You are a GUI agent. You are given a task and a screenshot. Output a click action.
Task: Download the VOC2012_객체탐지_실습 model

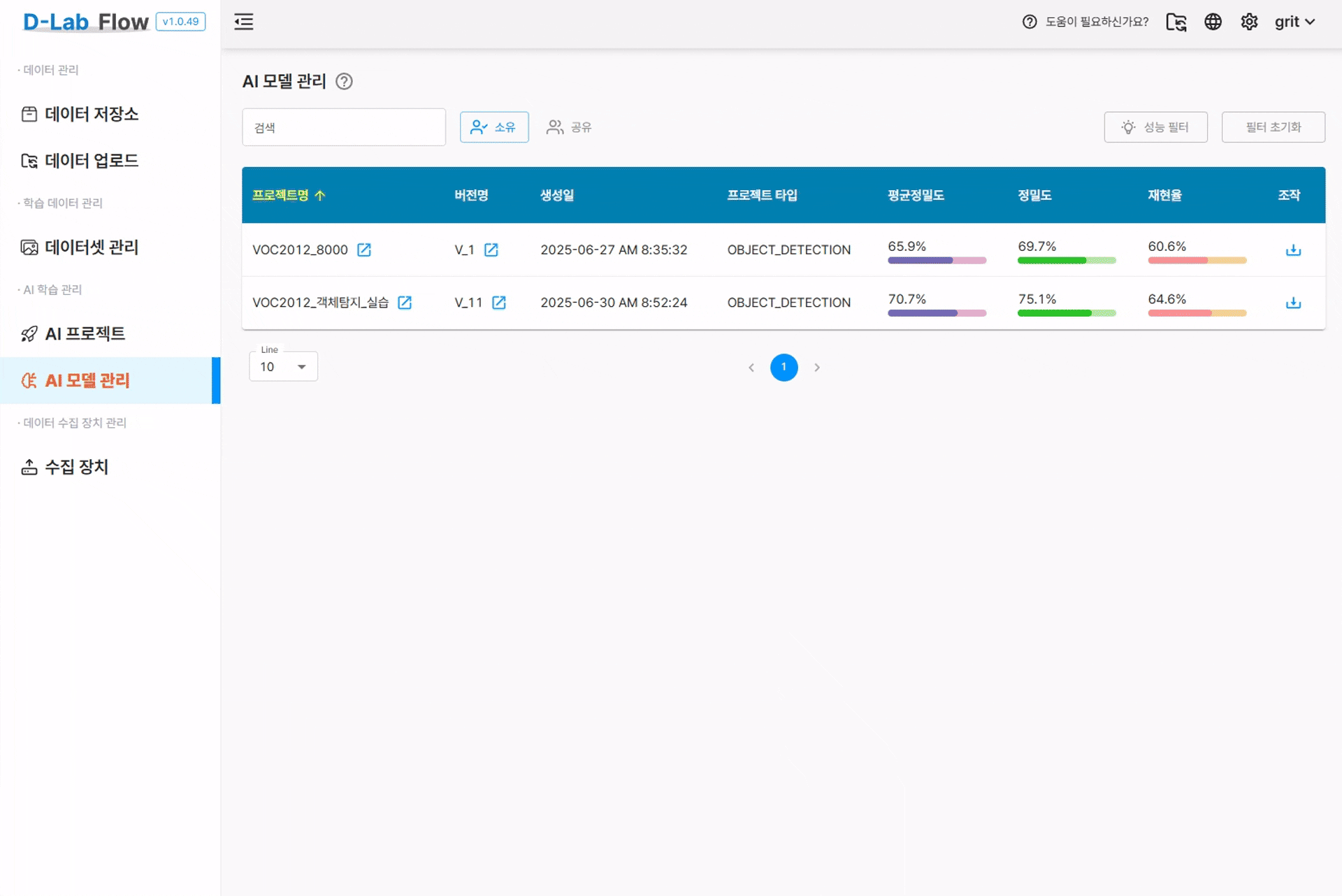1293,303
